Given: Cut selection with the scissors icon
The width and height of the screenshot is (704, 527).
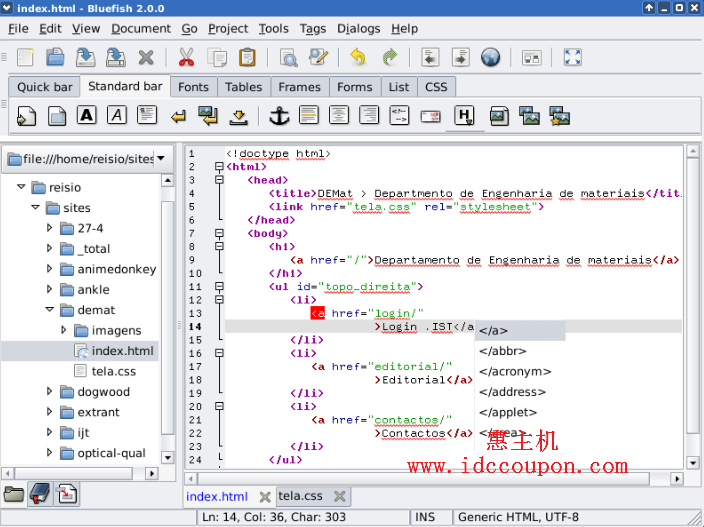Looking at the screenshot, I should tap(186, 57).
